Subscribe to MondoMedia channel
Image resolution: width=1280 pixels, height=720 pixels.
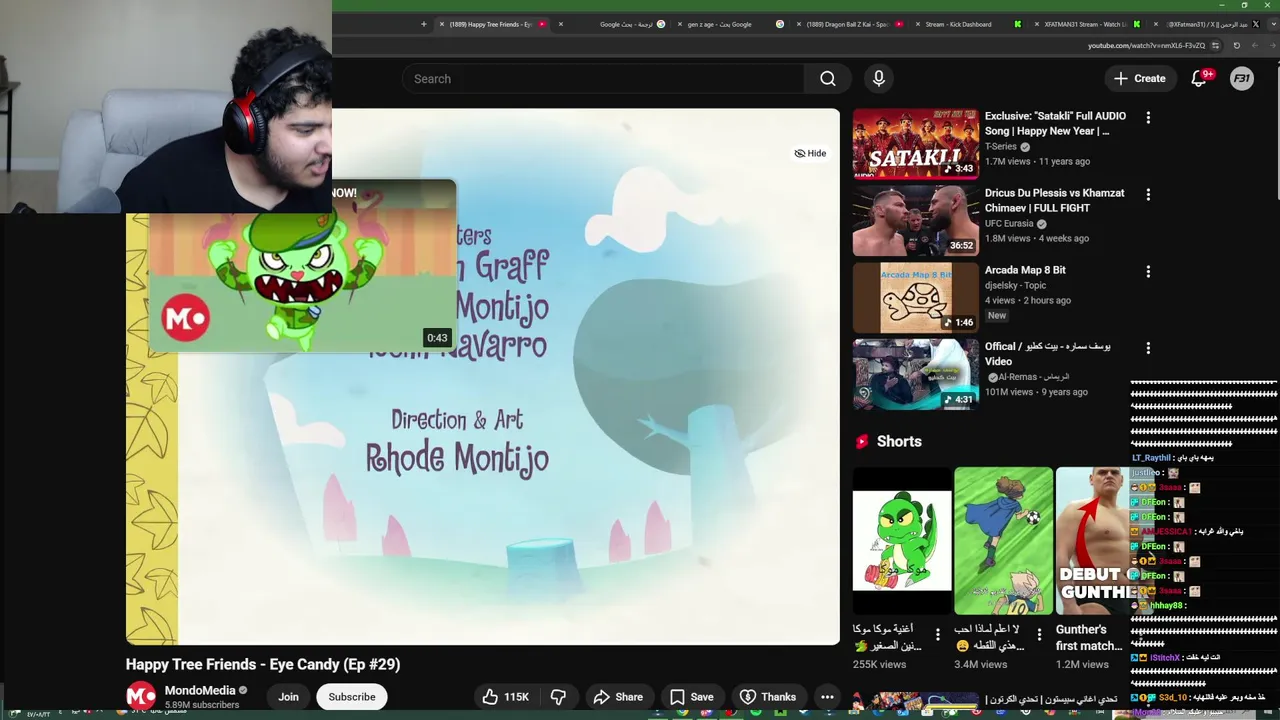point(352,697)
